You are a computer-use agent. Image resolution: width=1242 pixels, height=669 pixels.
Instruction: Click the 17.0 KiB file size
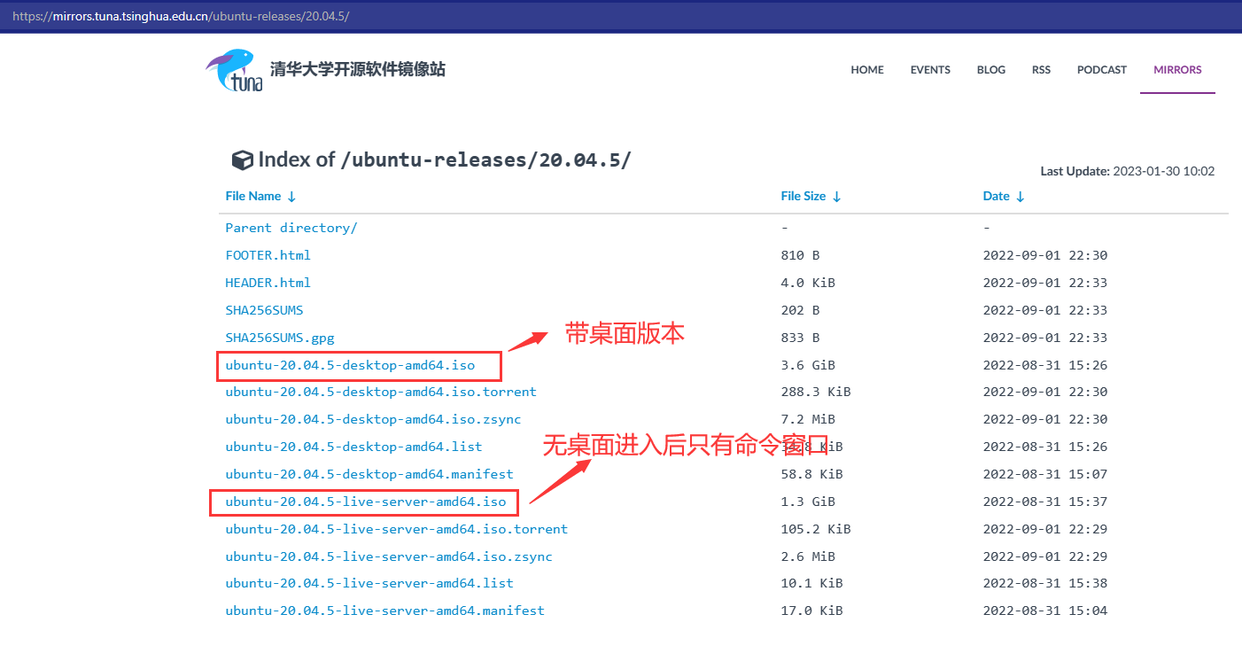[812, 610]
